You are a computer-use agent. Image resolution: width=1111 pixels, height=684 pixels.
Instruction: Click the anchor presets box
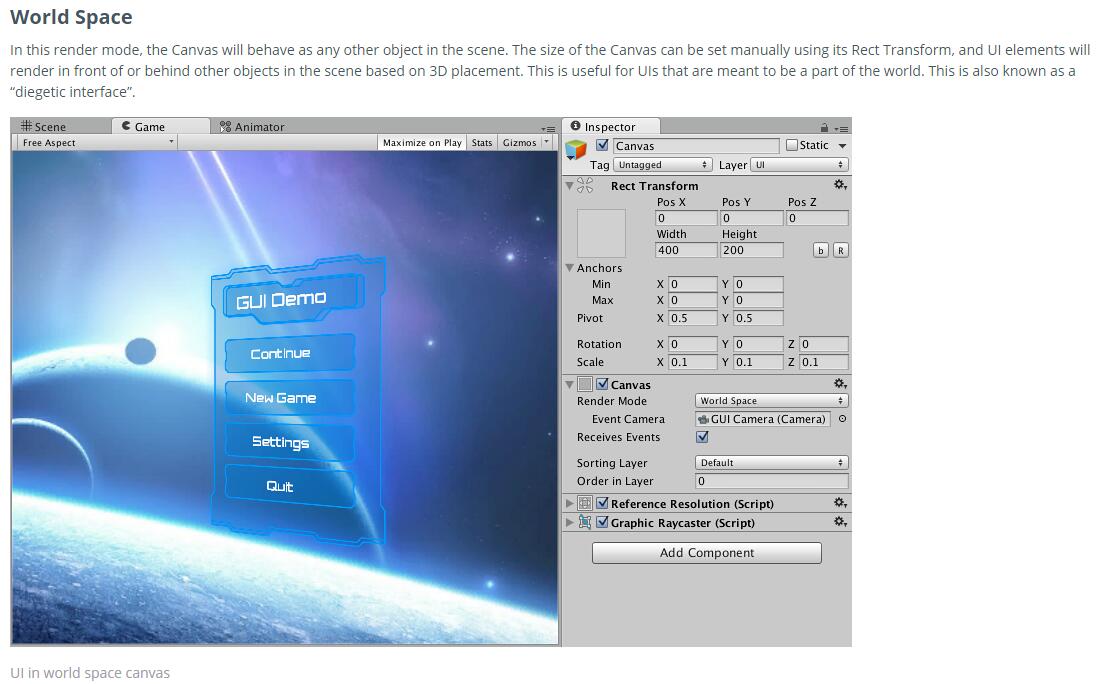(x=601, y=232)
